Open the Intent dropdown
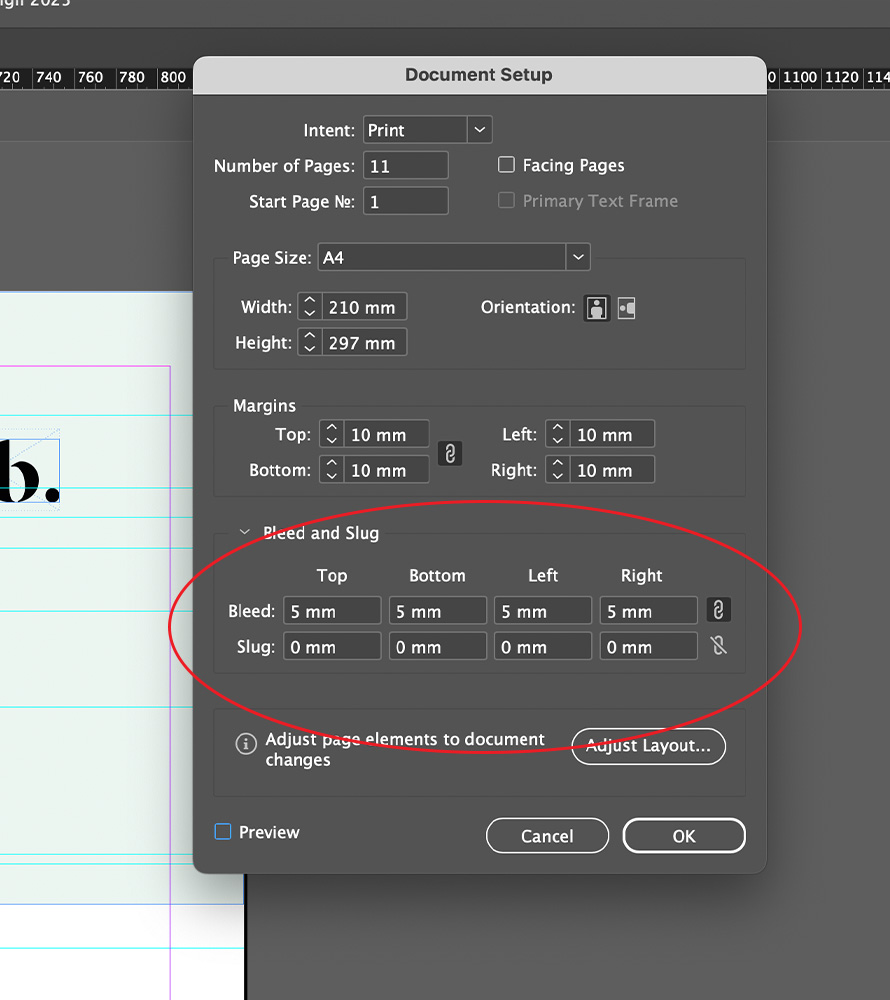Image resolution: width=890 pixels, height=1000 pixels. [x=479, y=130]
